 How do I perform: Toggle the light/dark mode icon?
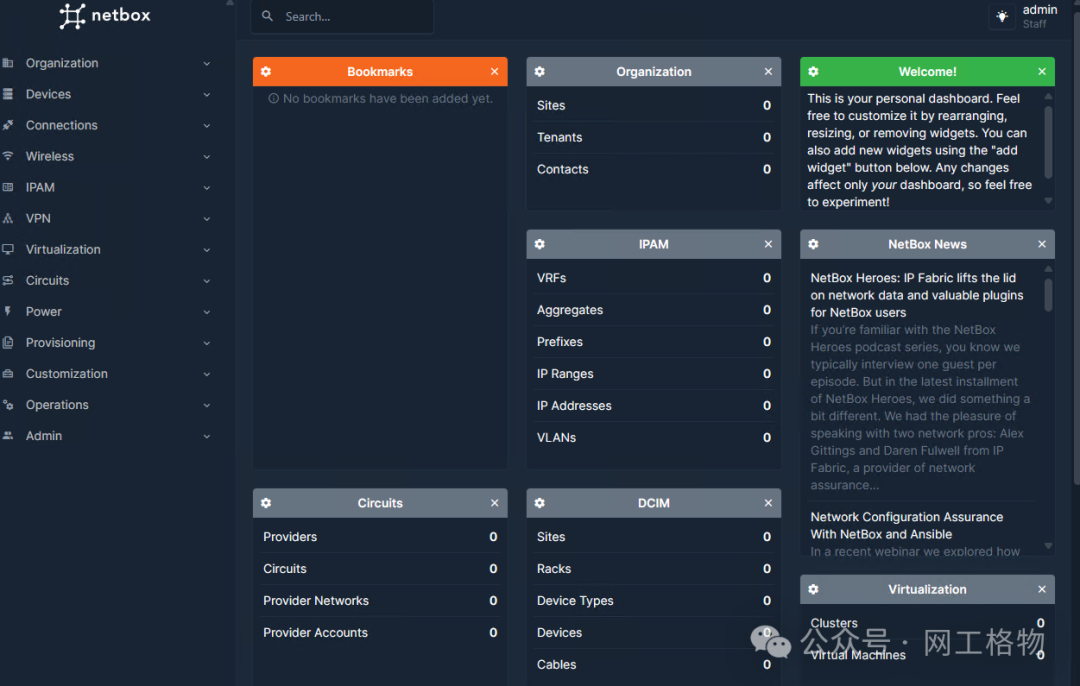(x=1002, y=17)
